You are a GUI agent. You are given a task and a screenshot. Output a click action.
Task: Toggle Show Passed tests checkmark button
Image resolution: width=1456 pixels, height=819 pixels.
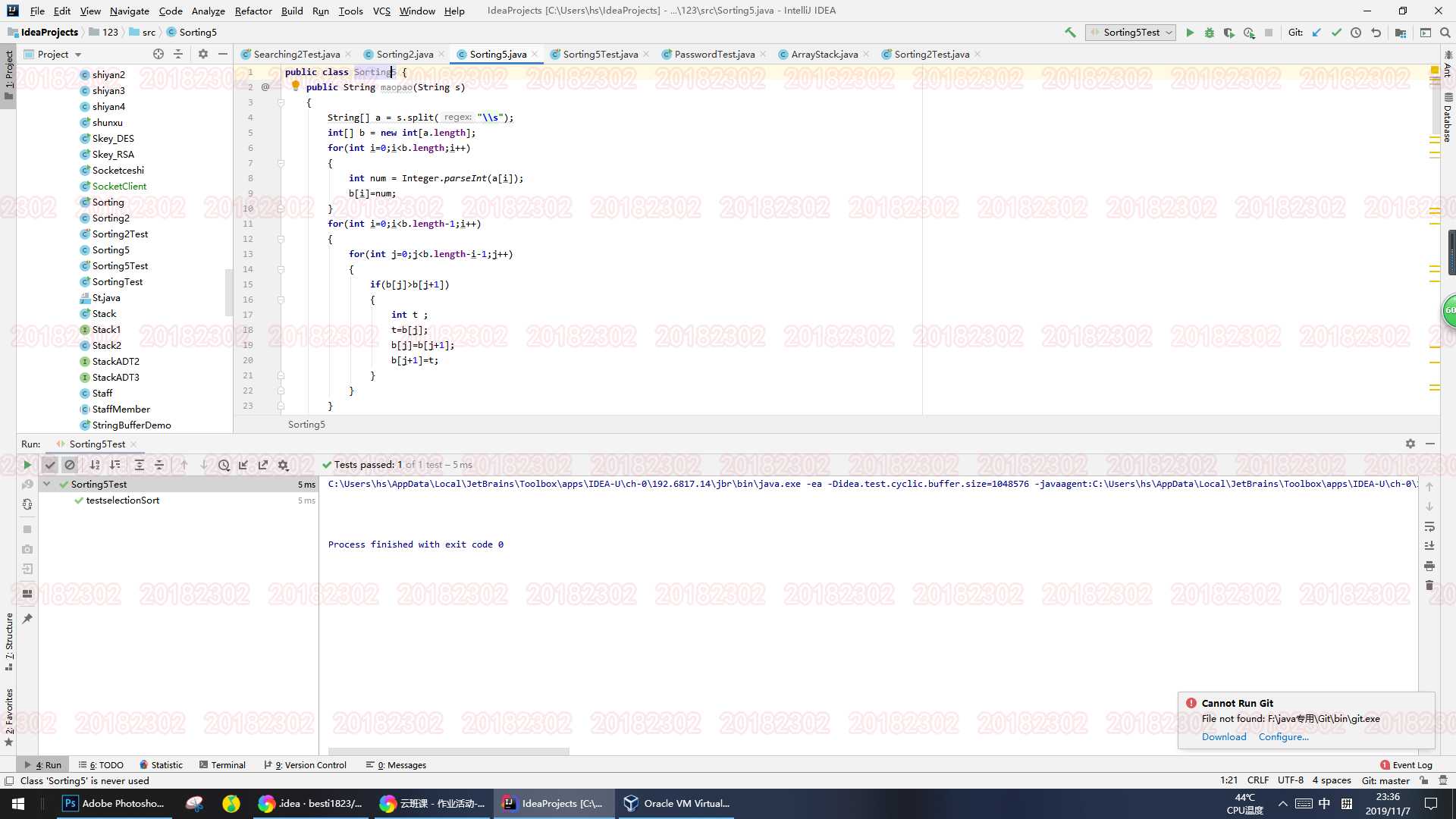pyautogui.click(x=50, y=465)
